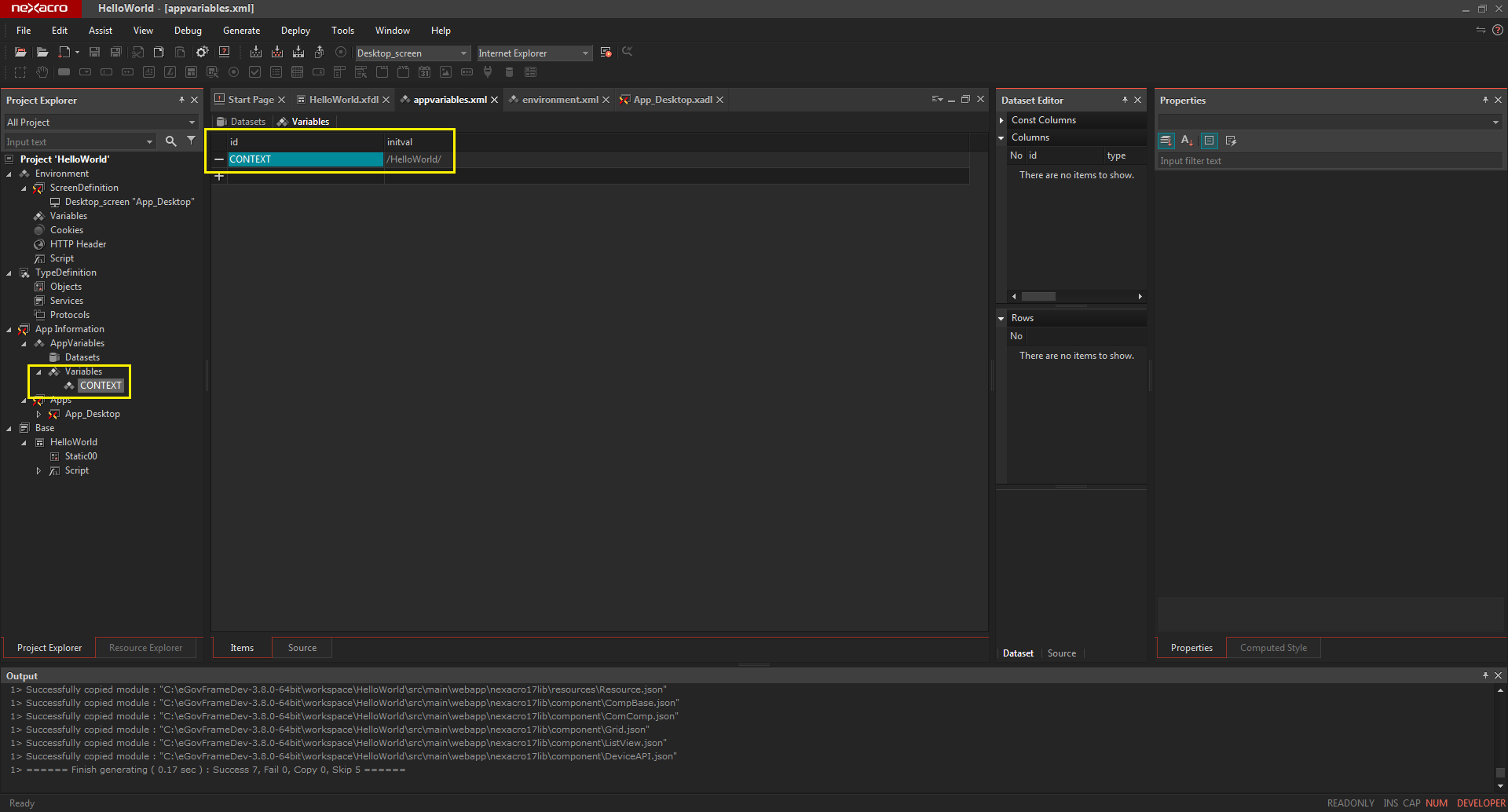The width and height of the screenshot is (1508, 812).
Task: Click the Open Project folder icon
Action: click(x=20, y=53)
